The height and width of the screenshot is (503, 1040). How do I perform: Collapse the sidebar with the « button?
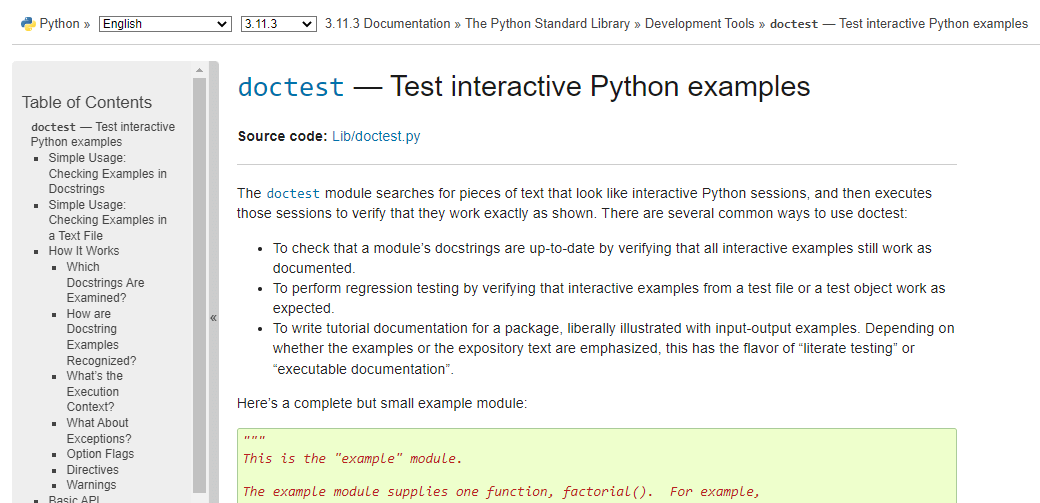click(214, 317)
